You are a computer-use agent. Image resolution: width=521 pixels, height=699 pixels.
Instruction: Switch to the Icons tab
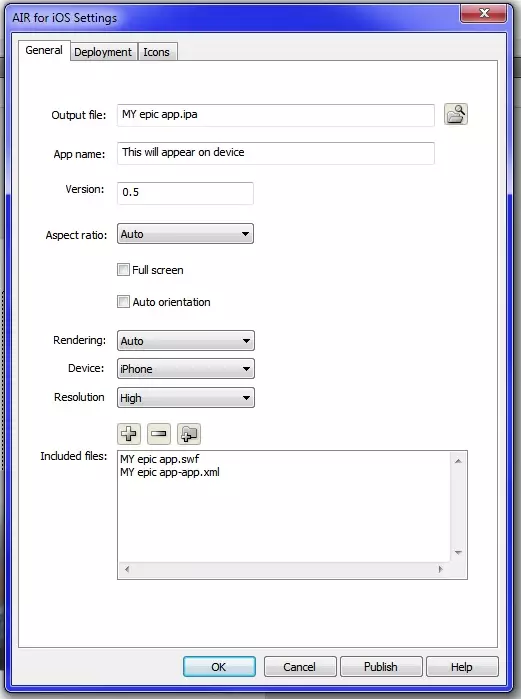point(157,52)
